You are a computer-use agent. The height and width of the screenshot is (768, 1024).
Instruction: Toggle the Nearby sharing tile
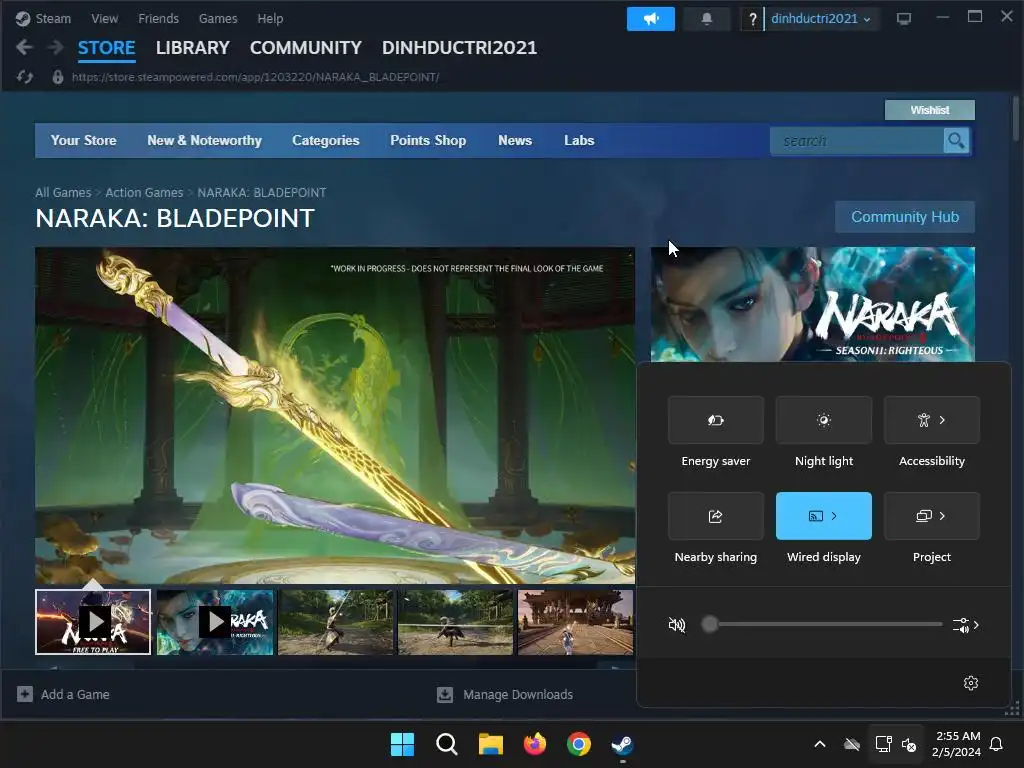[716, 516]
